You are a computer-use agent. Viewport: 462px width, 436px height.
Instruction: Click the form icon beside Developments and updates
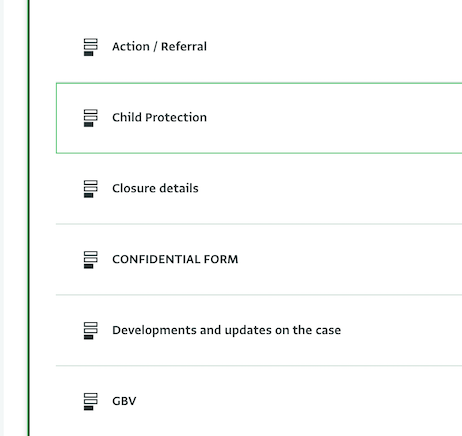point(90,331)
